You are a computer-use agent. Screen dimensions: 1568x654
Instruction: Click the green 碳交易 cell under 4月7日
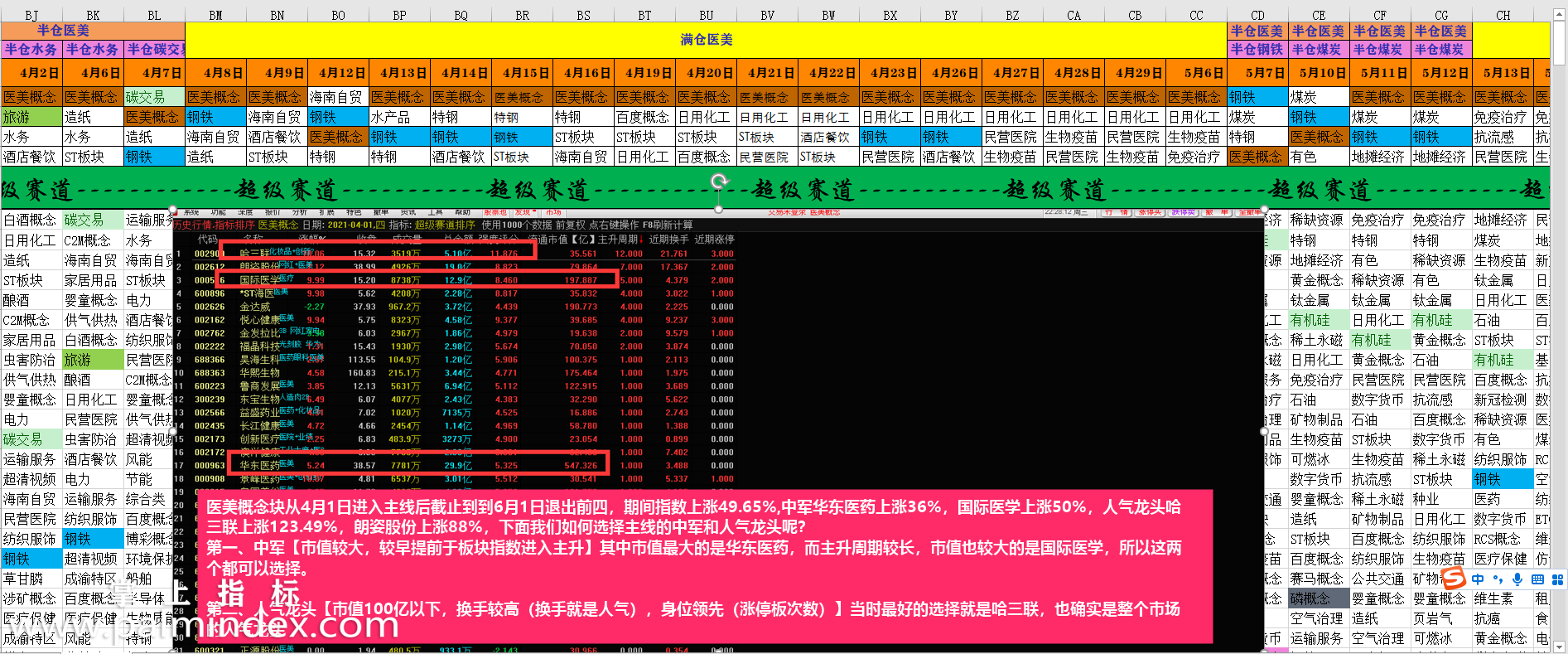[x=154, y=97]
